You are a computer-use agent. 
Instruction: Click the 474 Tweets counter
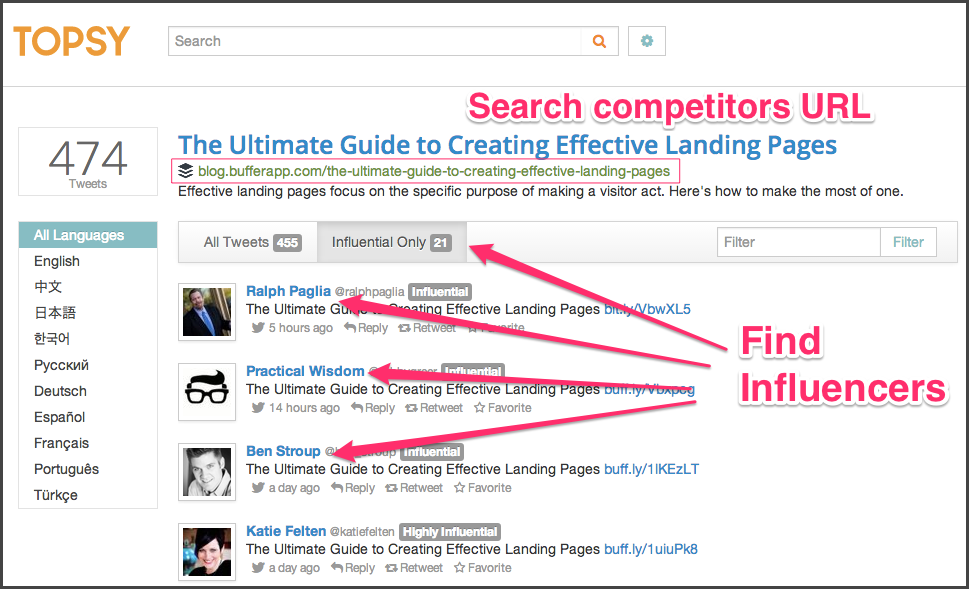[88, 162]
